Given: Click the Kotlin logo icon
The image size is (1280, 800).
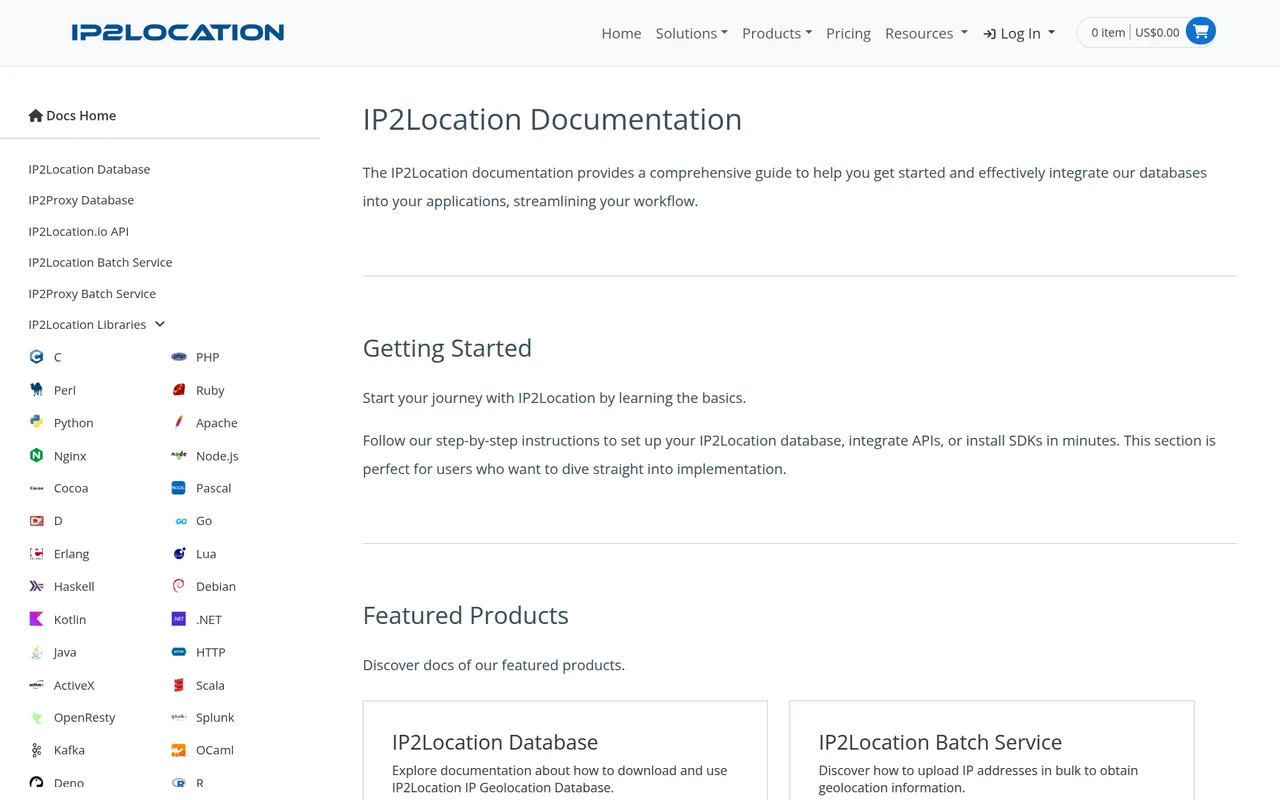Looking at the screenshot, I should 36,619.
